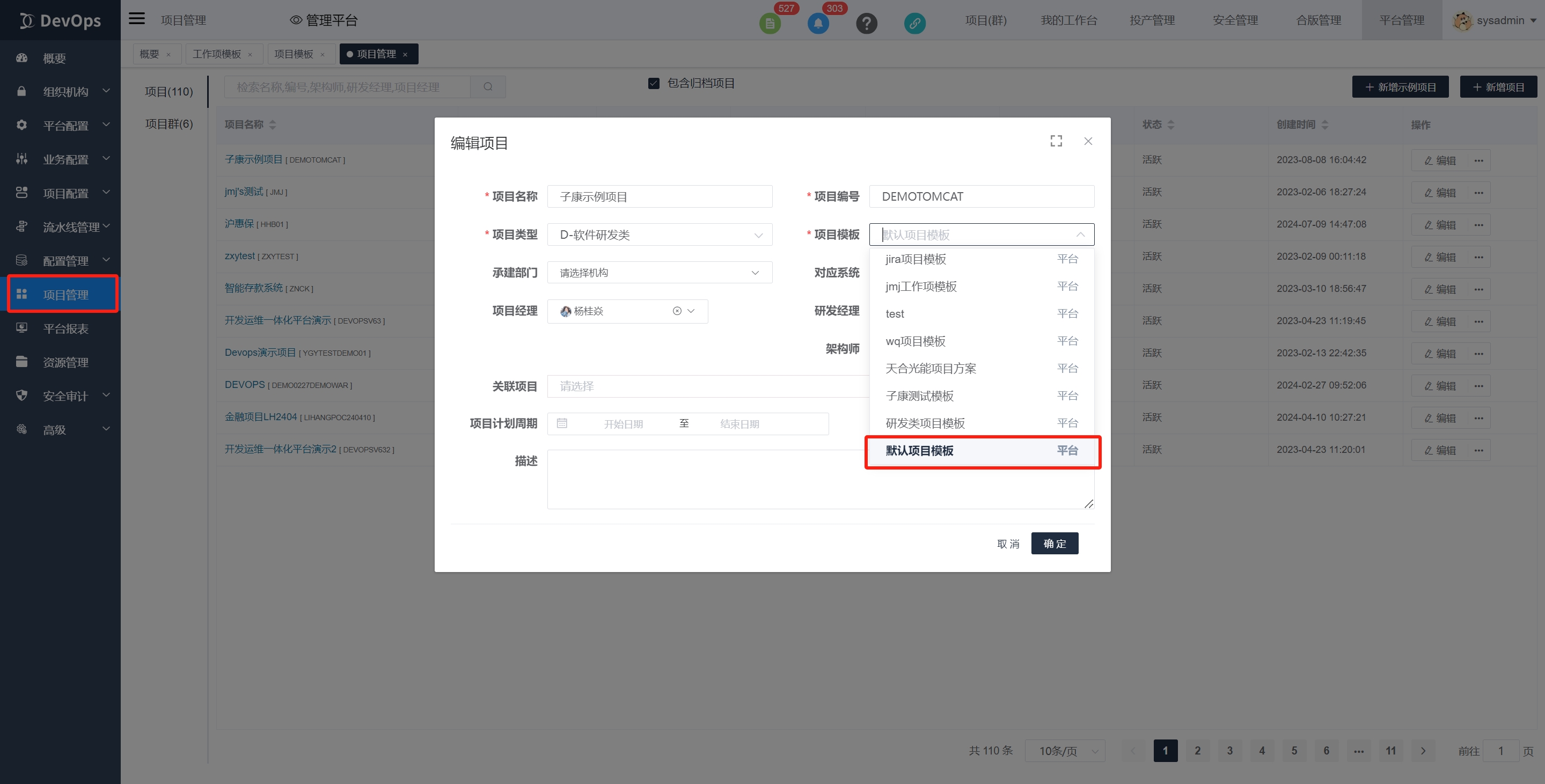Click into the 项目名称 input field

click(659, 197)
